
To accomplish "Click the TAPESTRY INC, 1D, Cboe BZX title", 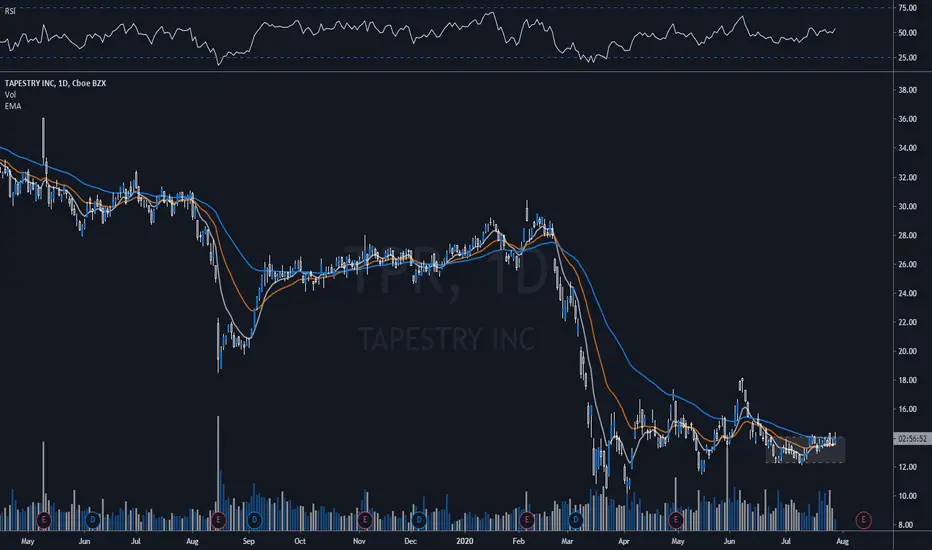I will click(x=55, y=83).
